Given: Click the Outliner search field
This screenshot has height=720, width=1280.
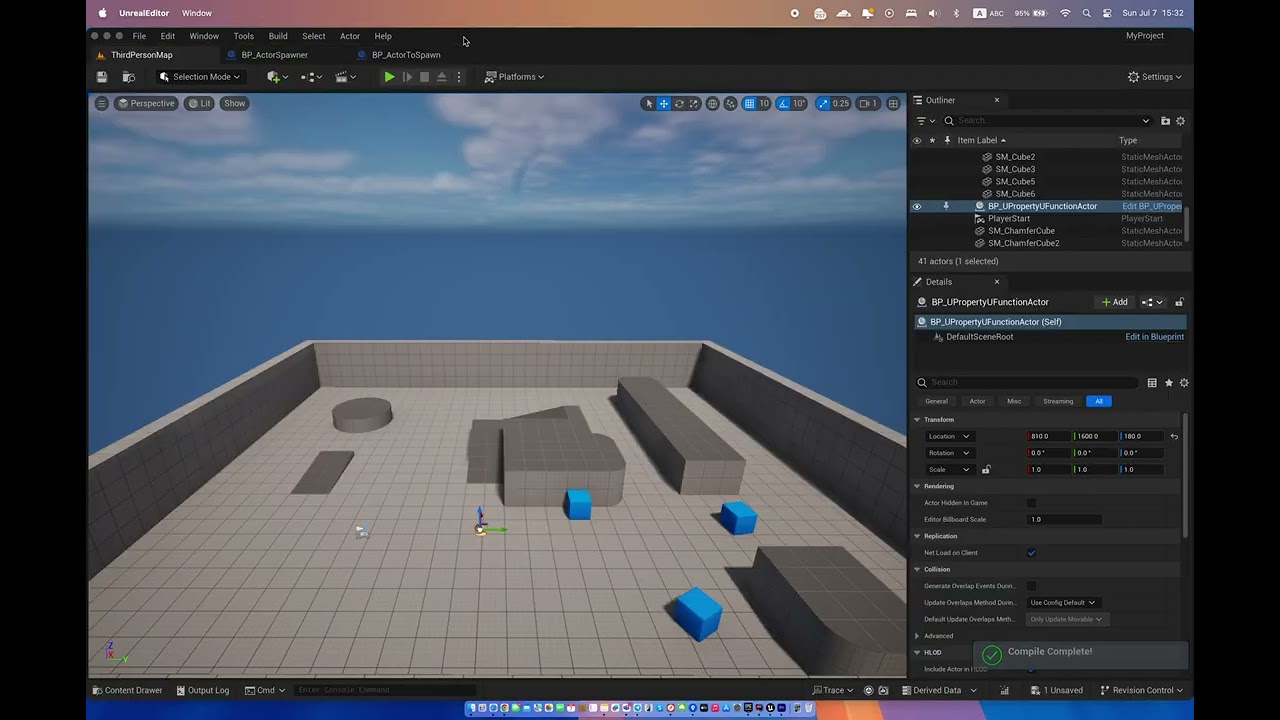Looking at the screenshot, I should [1047, 120].
